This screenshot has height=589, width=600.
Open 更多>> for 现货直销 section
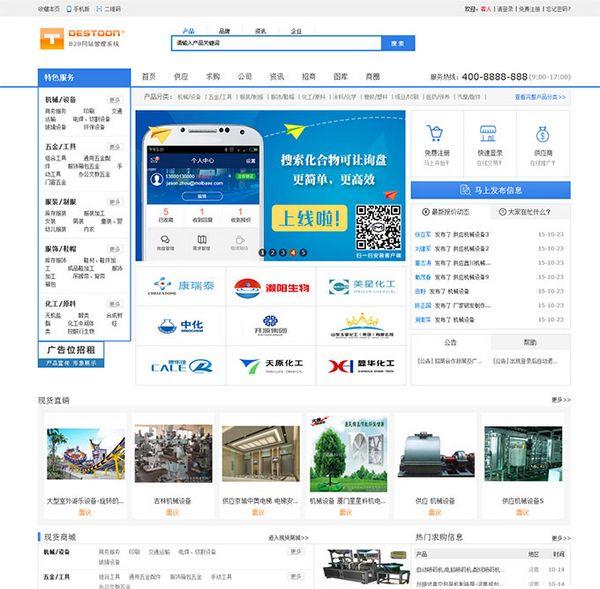click(561, 400)
